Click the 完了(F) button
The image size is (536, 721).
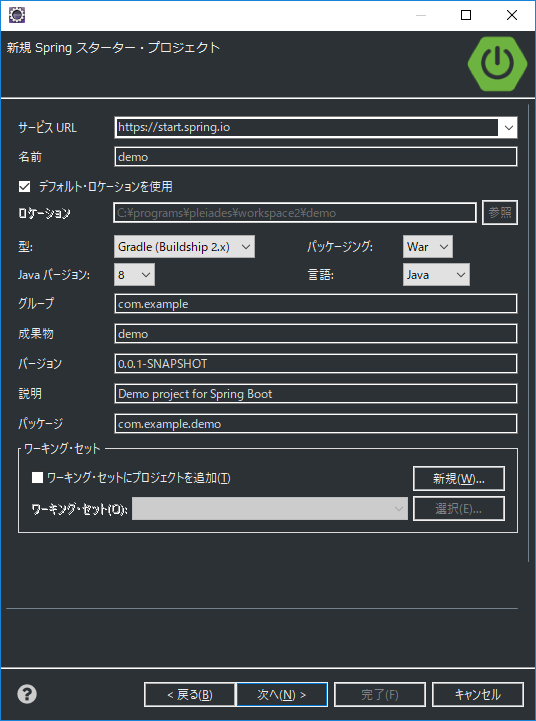[x=380, y=694]
